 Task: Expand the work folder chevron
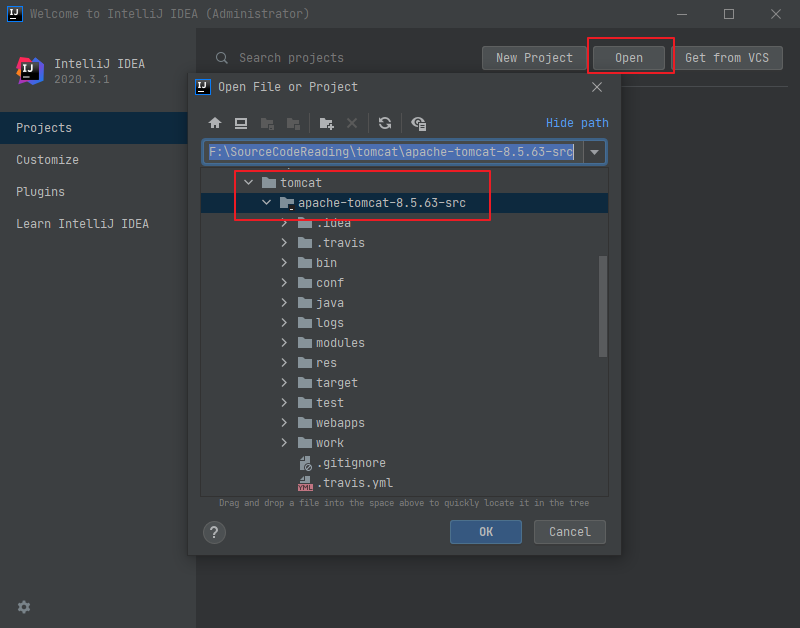[x=284, y=443]
